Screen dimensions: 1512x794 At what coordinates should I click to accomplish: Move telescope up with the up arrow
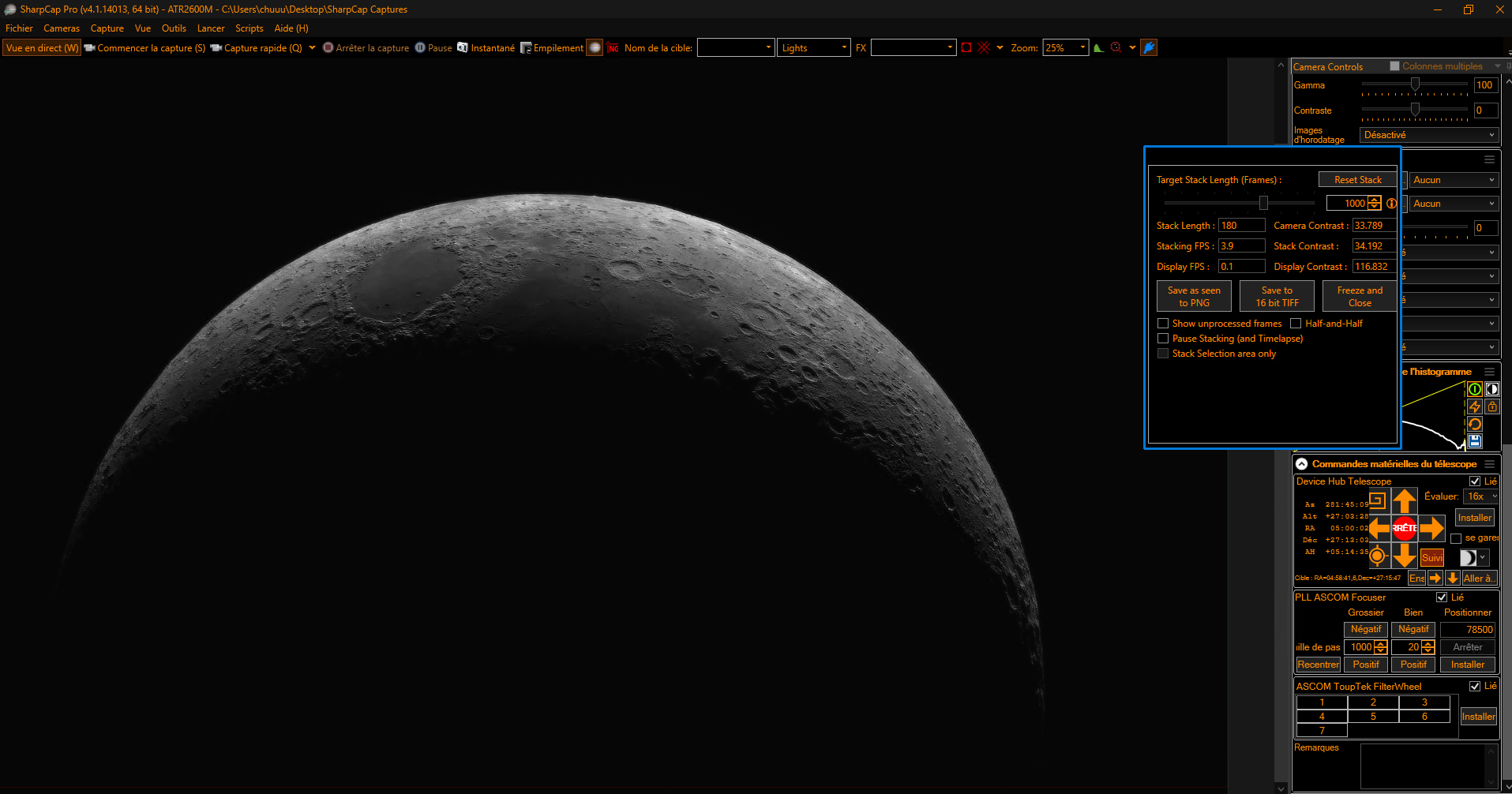1404,500
